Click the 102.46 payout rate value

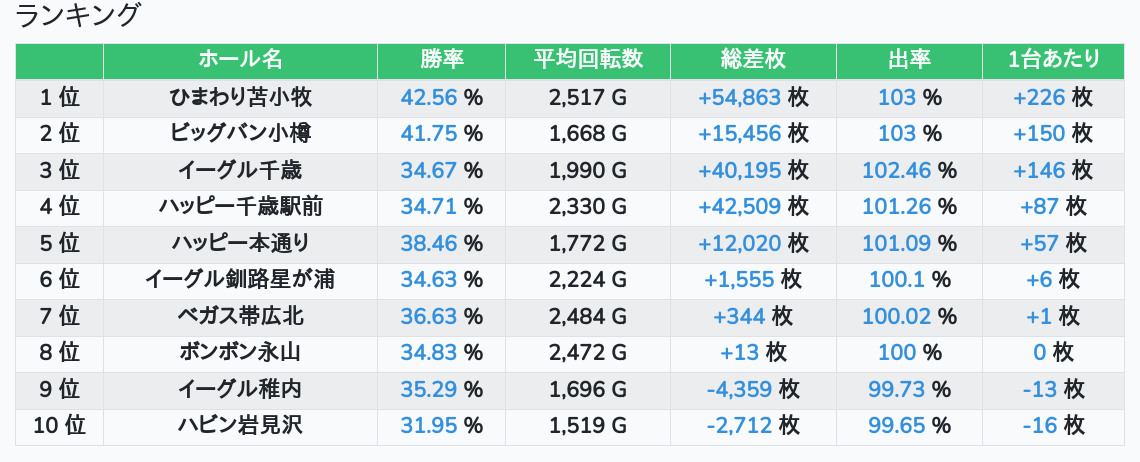tap(896, 170)
